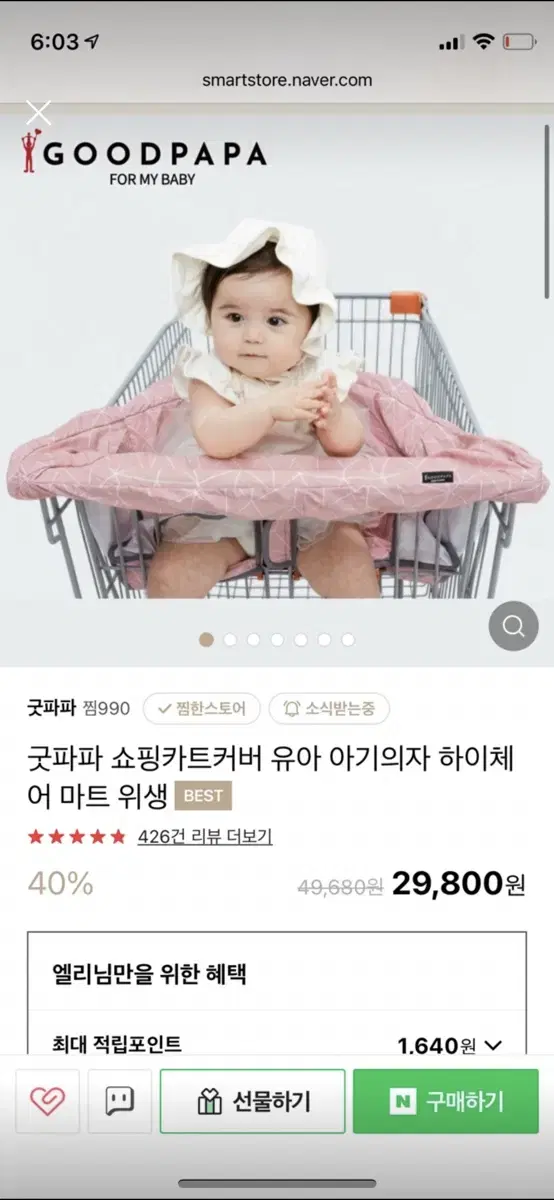554x1200 pixels.
Task: Open the chat inquiry smiley icon
Action: 120,1102
